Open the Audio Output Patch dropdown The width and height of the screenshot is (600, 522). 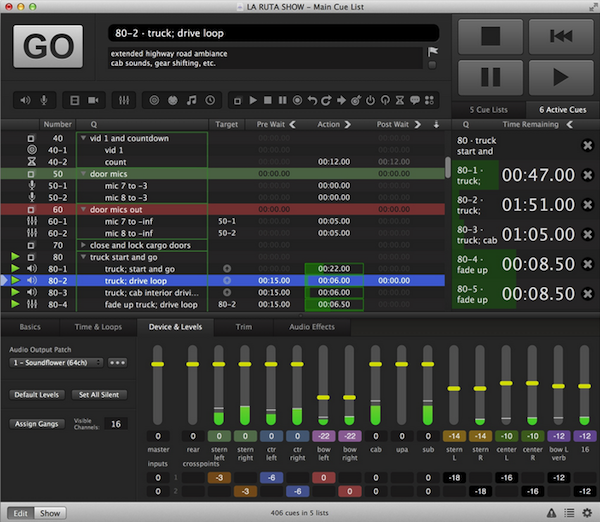(57, 361)
